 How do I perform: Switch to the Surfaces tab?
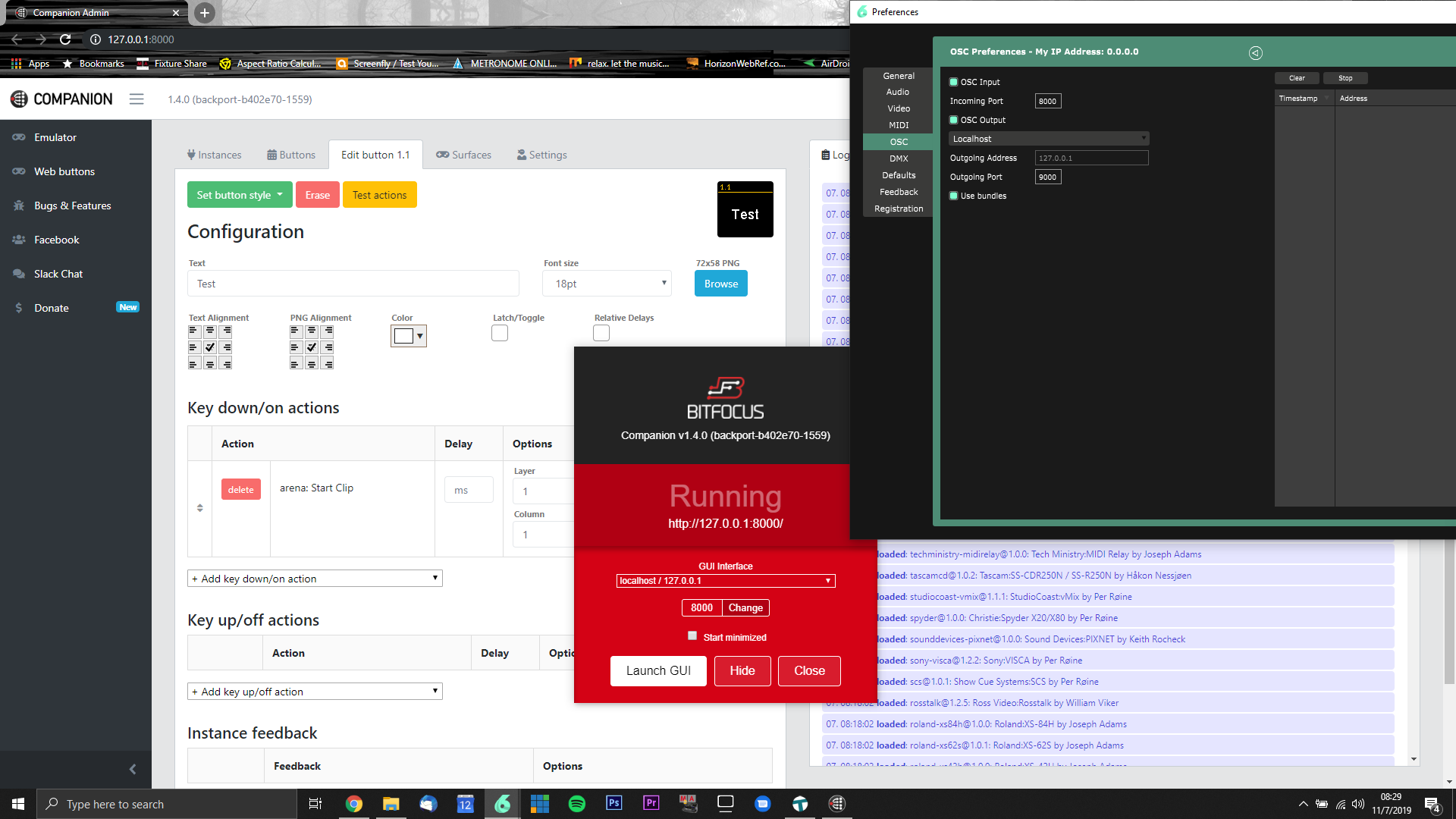(463, 155)
